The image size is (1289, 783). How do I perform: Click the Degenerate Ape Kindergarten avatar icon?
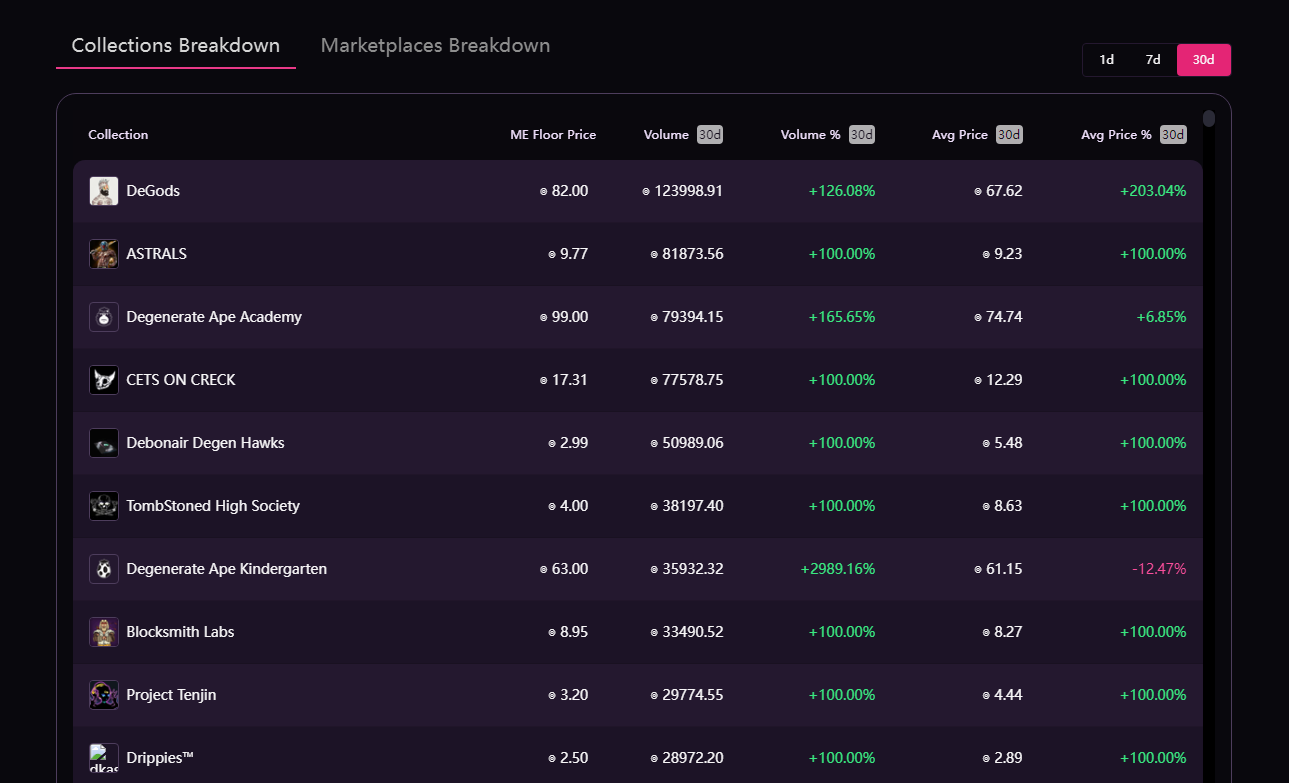click(104, 569)
